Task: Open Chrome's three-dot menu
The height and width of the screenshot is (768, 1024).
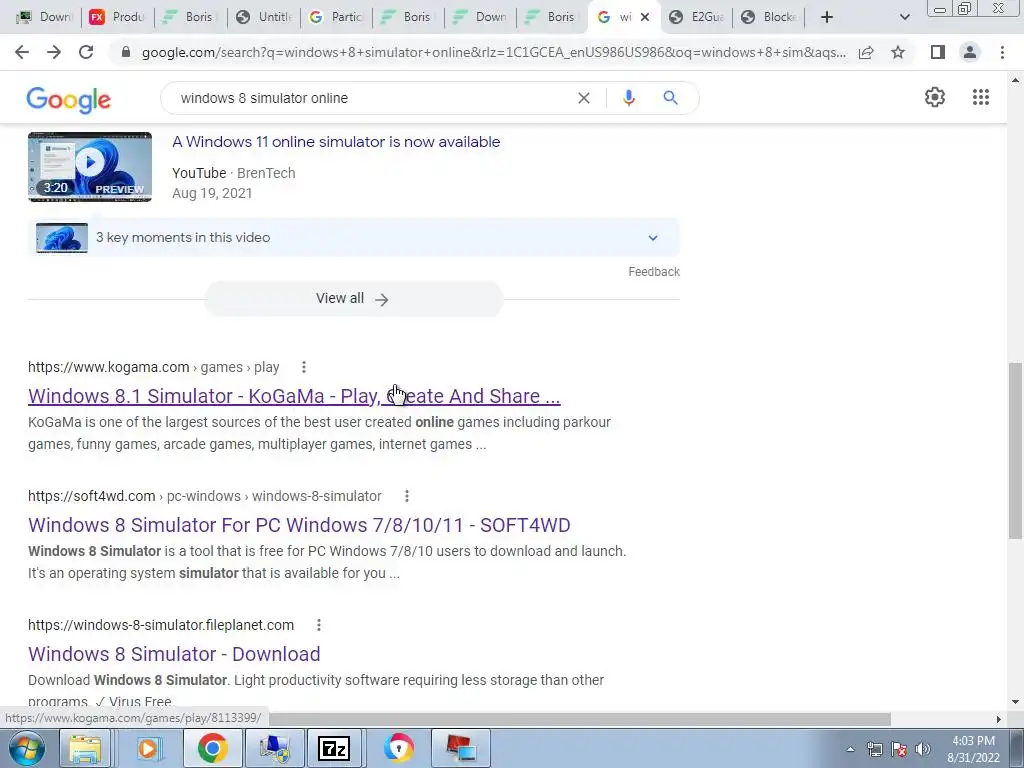Action: point(1002,52)
